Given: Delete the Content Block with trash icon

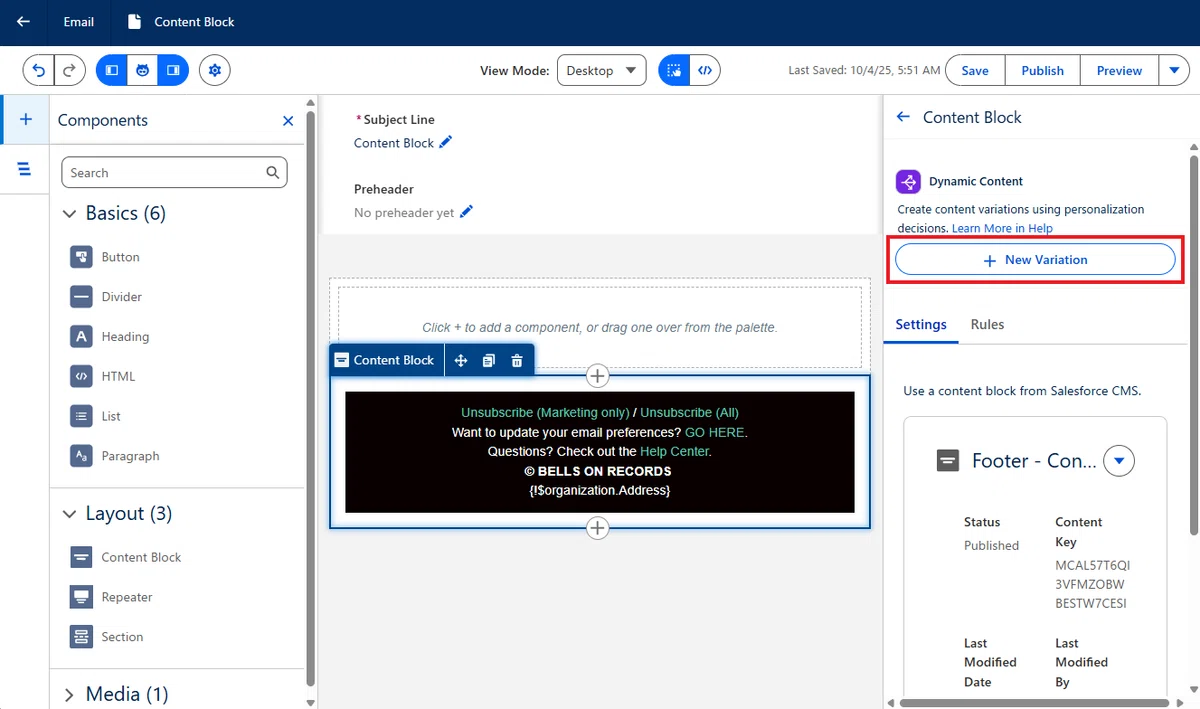Looking at the screenshot, I should pyautogui.click(x=517, y=360).
